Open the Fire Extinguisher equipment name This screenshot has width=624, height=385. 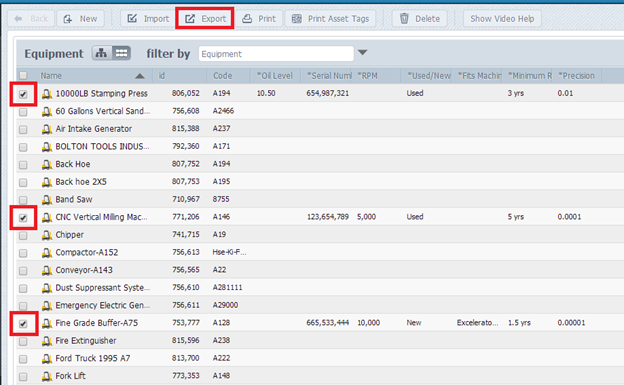click(x=86, y=340)
